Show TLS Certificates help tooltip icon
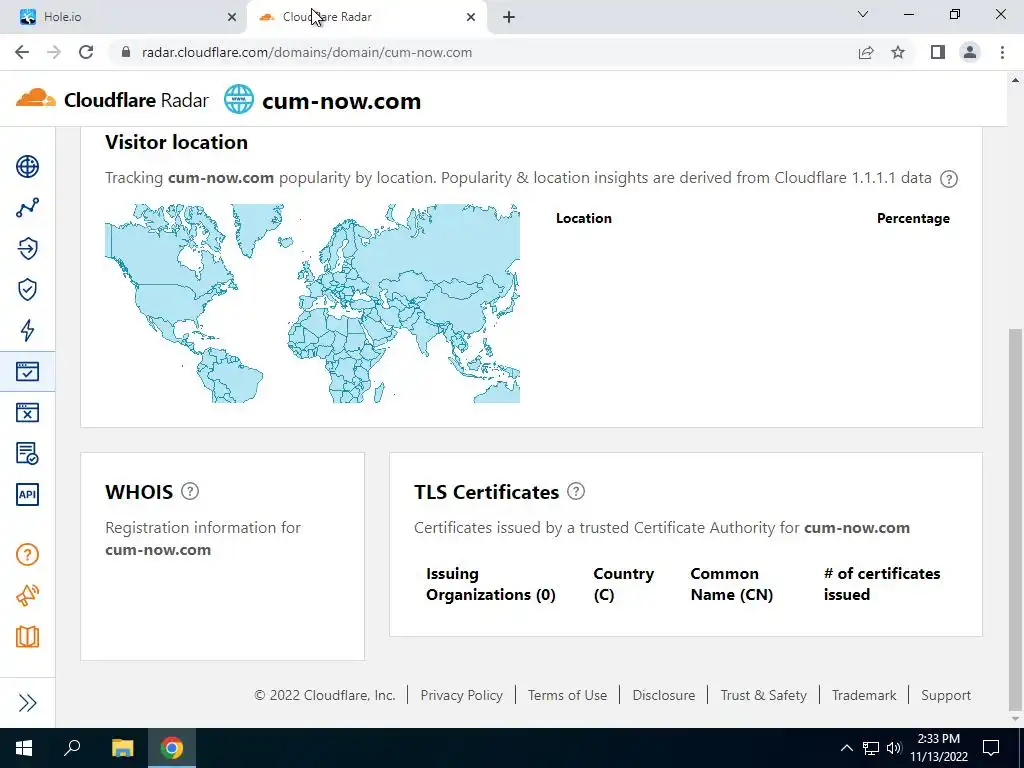The image size is (1024, 768). click(576, 491)
